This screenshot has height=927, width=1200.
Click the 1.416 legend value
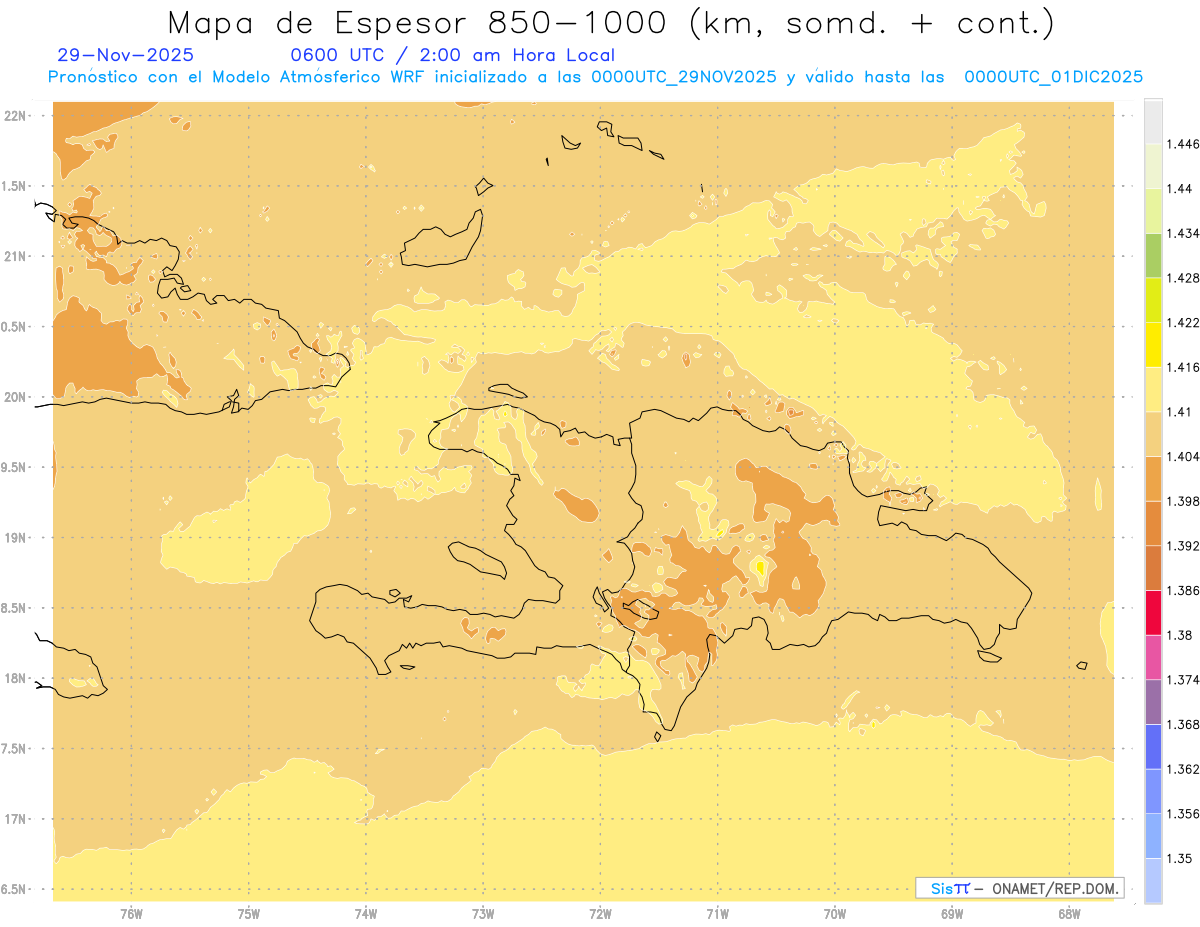coord(1182,367)
